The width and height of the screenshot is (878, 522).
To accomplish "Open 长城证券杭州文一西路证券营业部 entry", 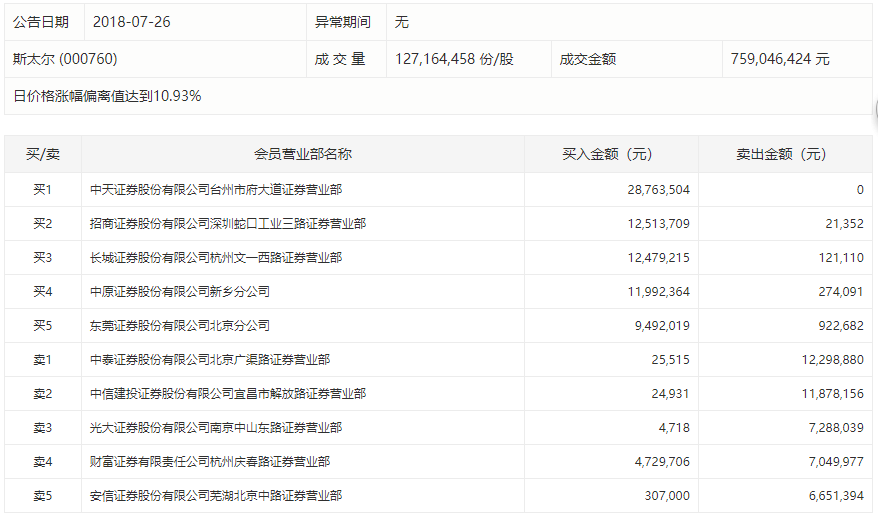I will tap(216, 258).
